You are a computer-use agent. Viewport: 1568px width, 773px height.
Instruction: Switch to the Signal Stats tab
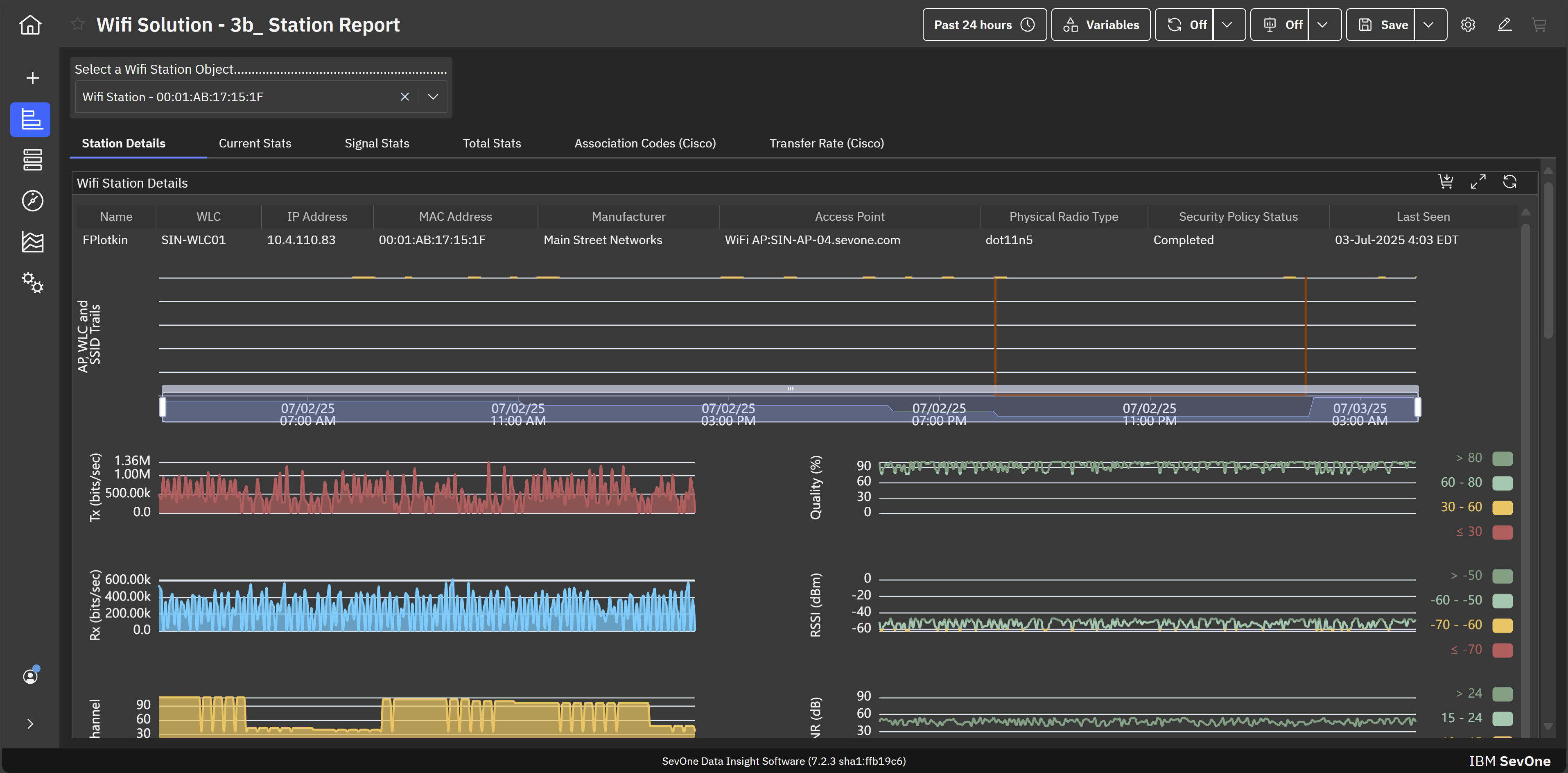tap(377, 143)
